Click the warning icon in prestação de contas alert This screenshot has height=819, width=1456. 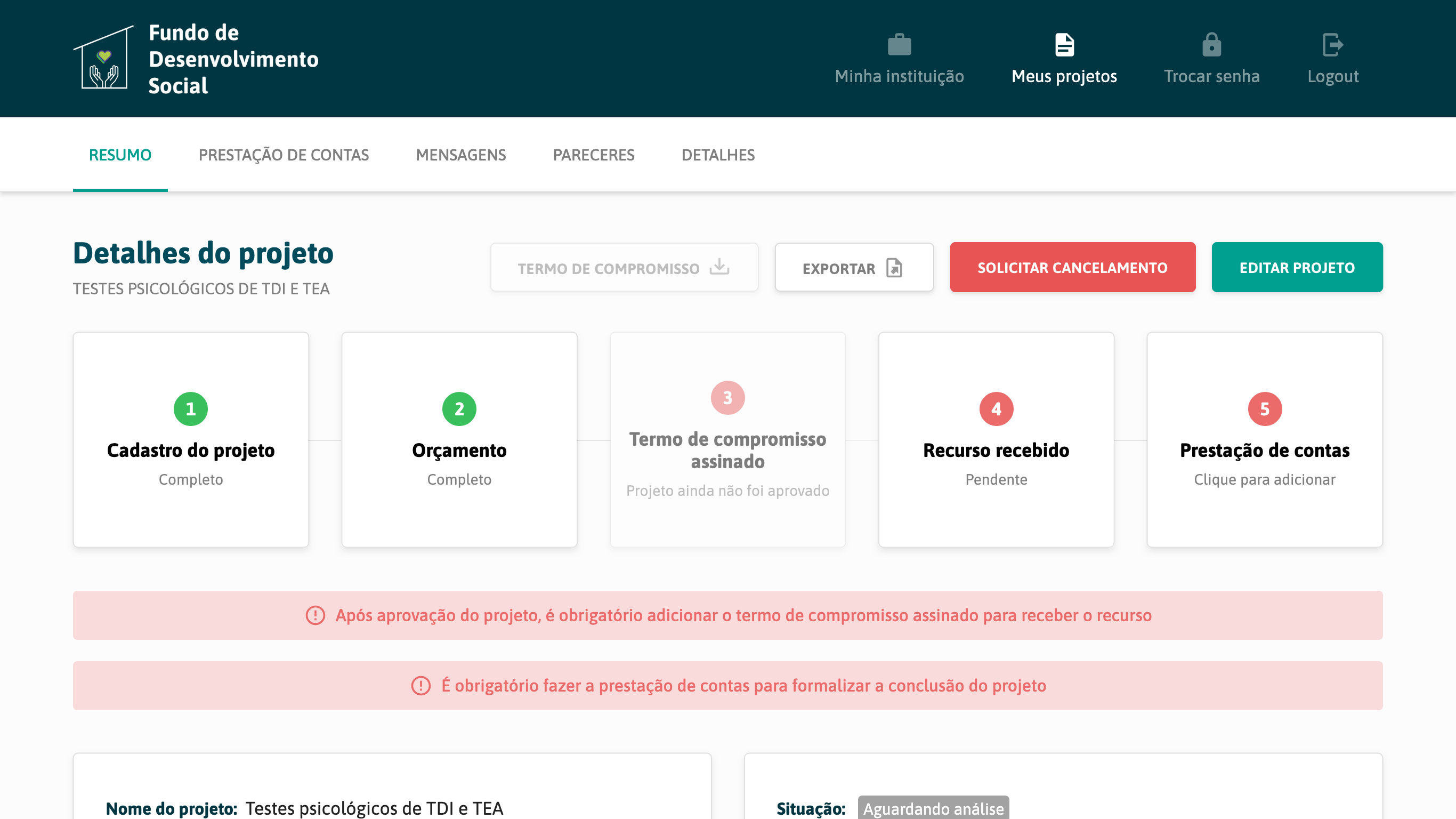420,685
